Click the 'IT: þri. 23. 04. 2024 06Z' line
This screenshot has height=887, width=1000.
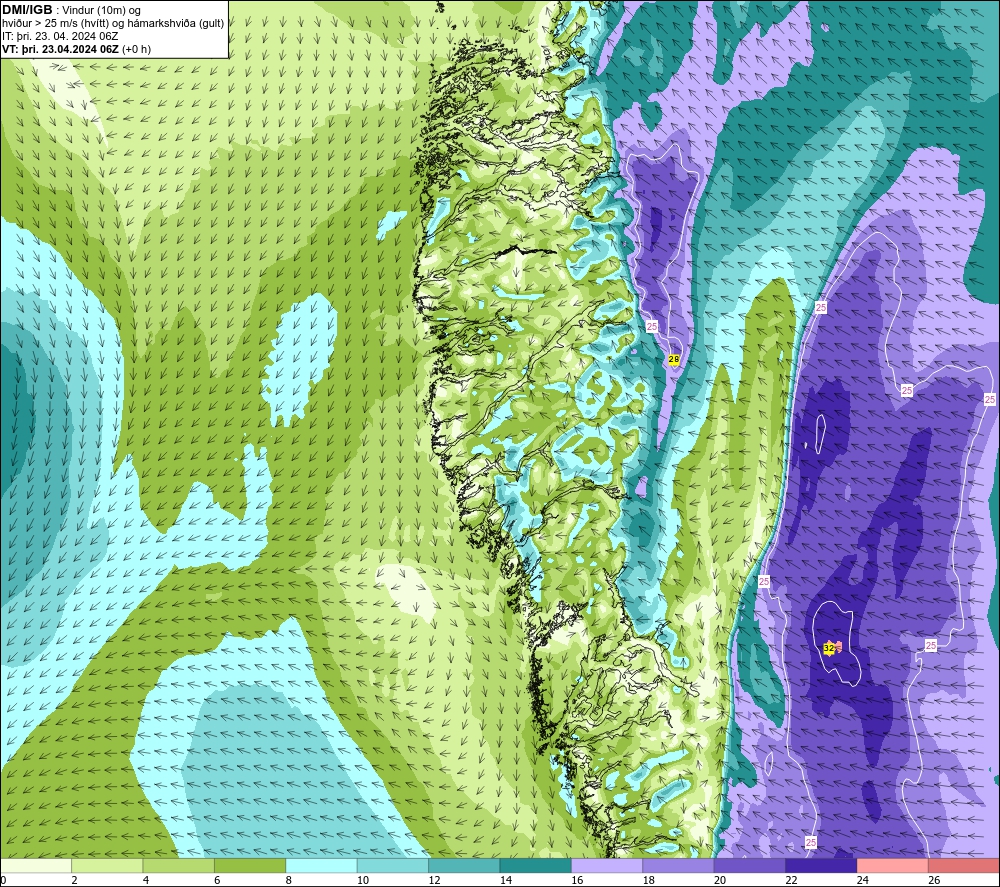[x=60, y=36]
